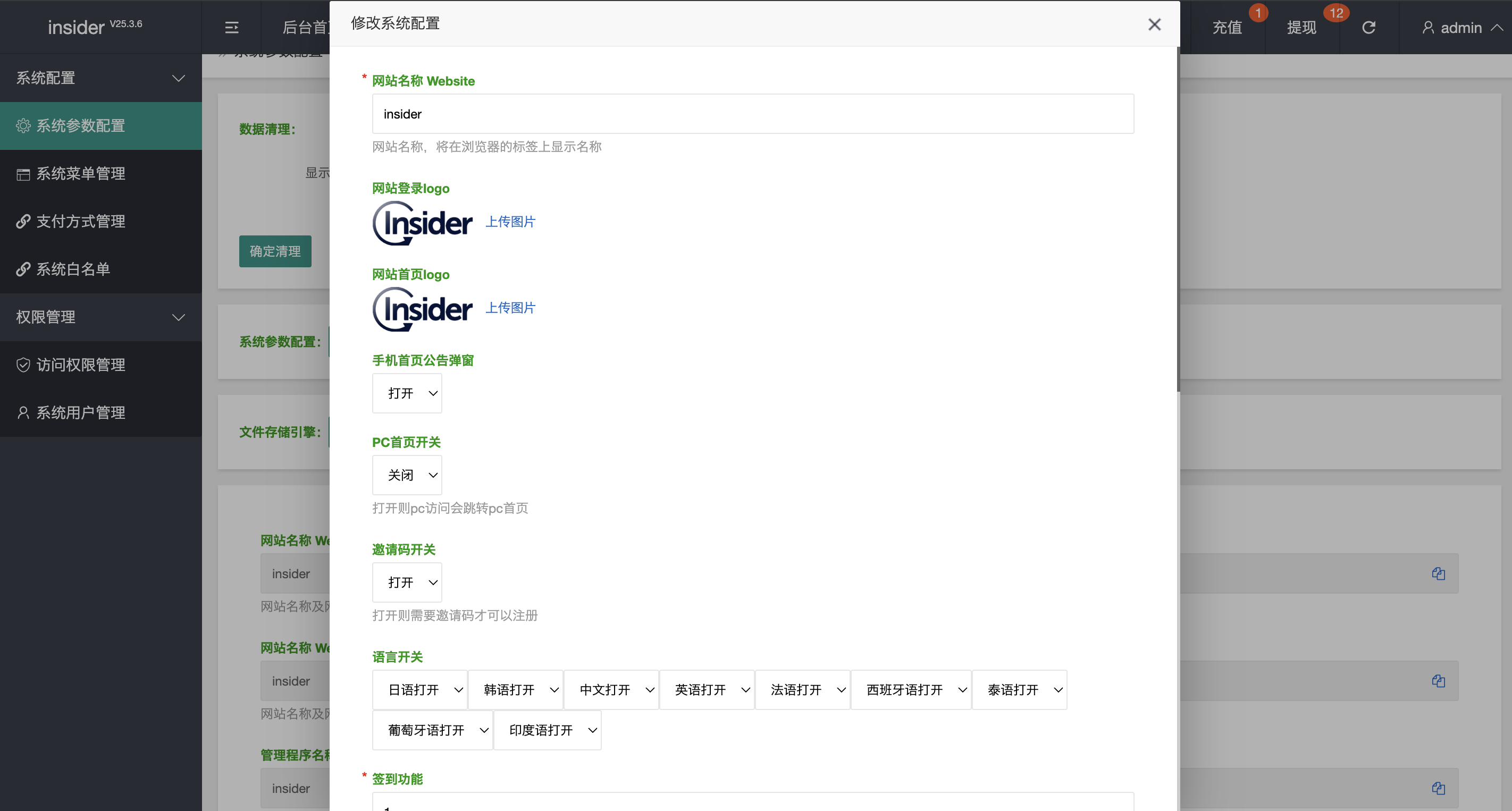Open the 手机首页公告弹窗 dropdown
This screenshot has height=811, width=1512.
[407, 393]
